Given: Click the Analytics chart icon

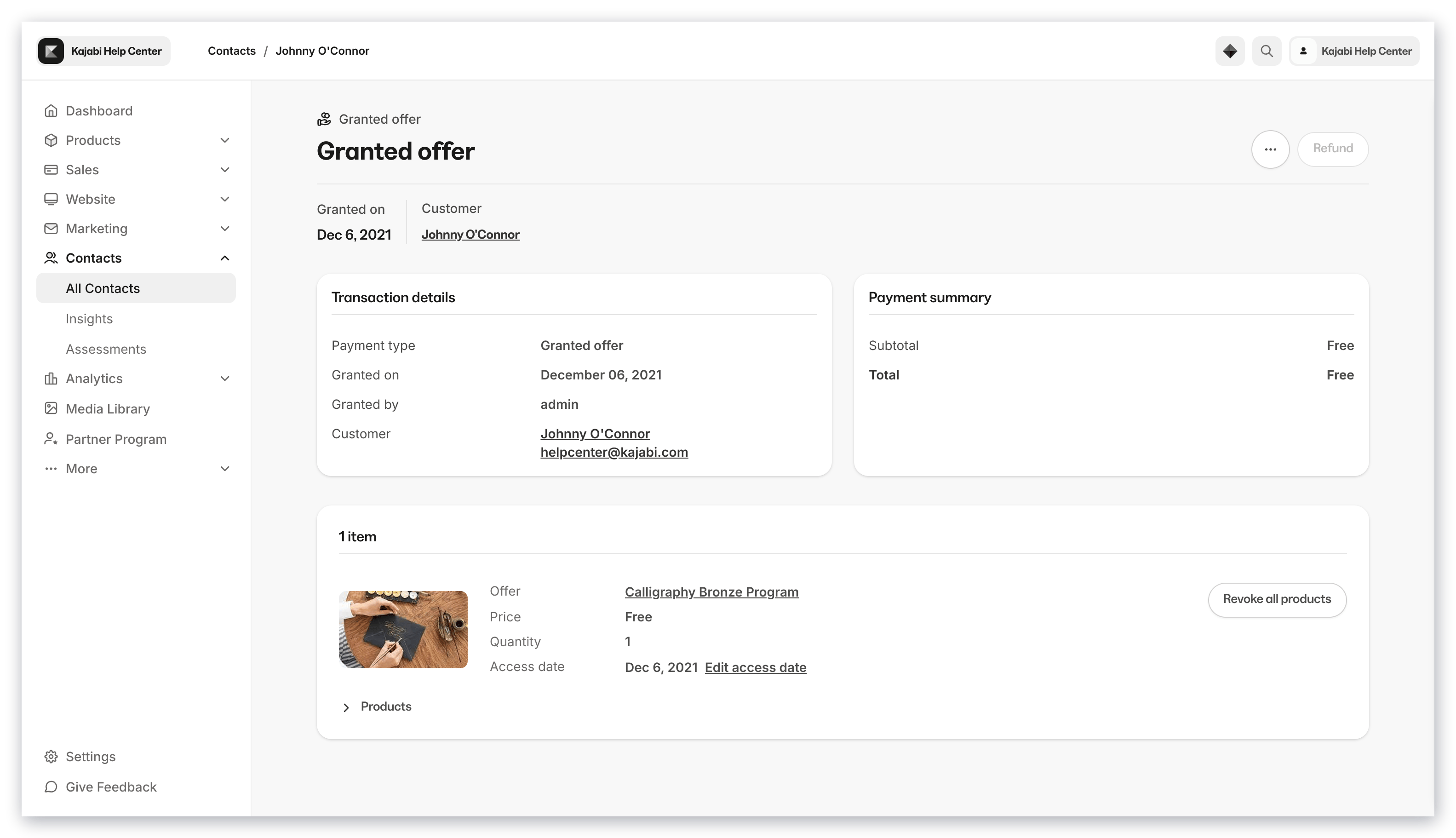Looking at the screenshot, I should tap(51, 378).
